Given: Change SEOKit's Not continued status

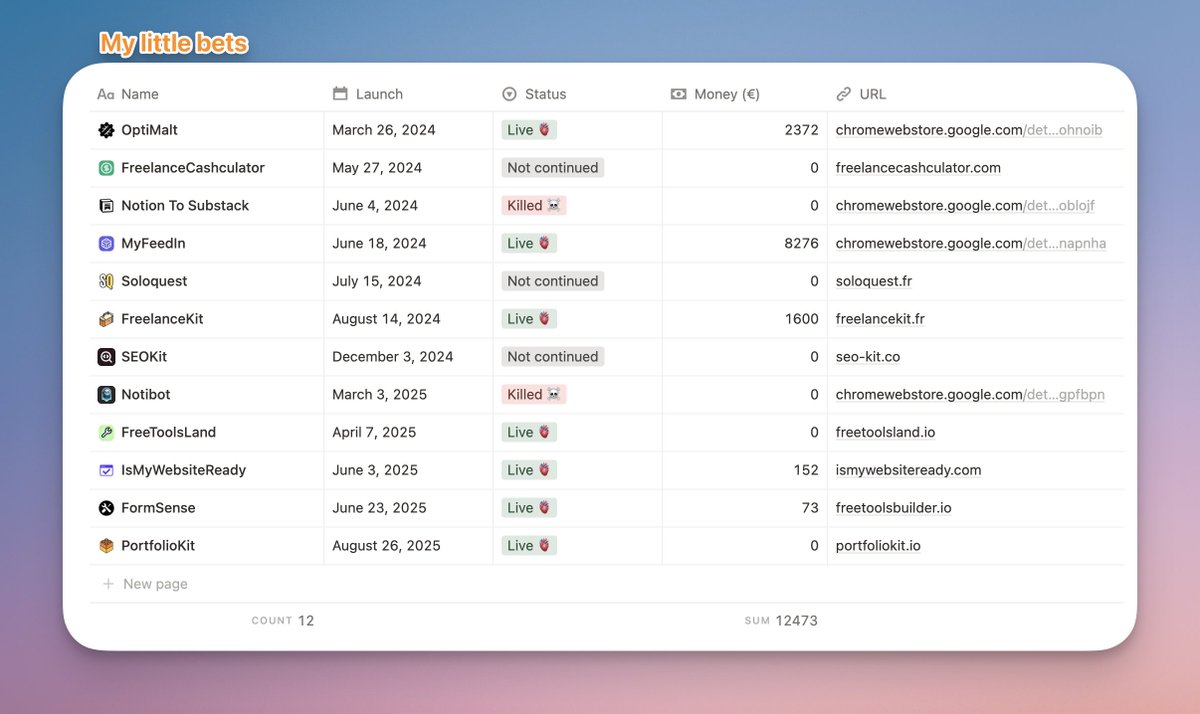Looking at the screenshot, I should pos(553,357).
